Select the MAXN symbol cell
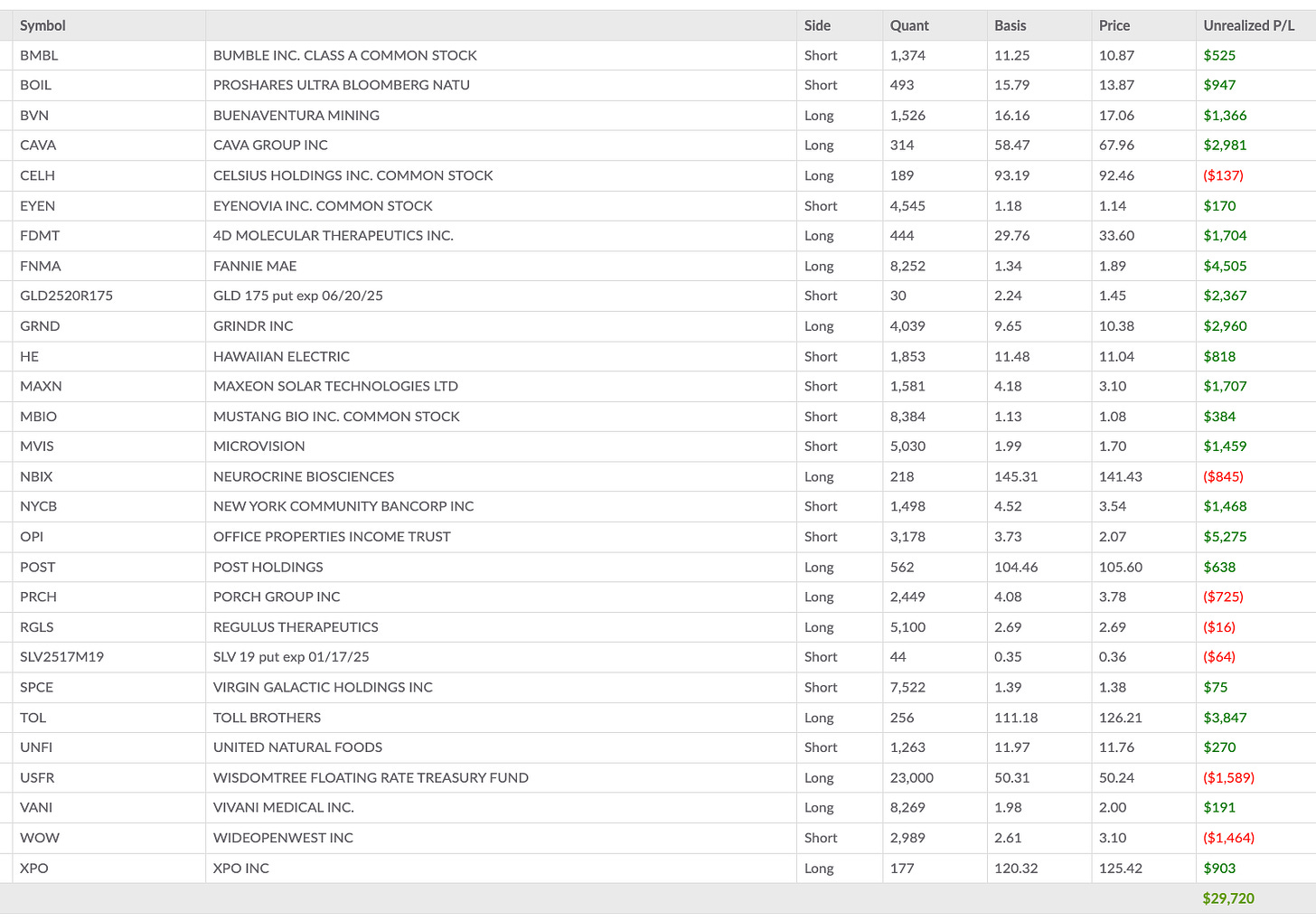Screen dimensions: 1316x921 pyautogui.click(x=41, y=386)
